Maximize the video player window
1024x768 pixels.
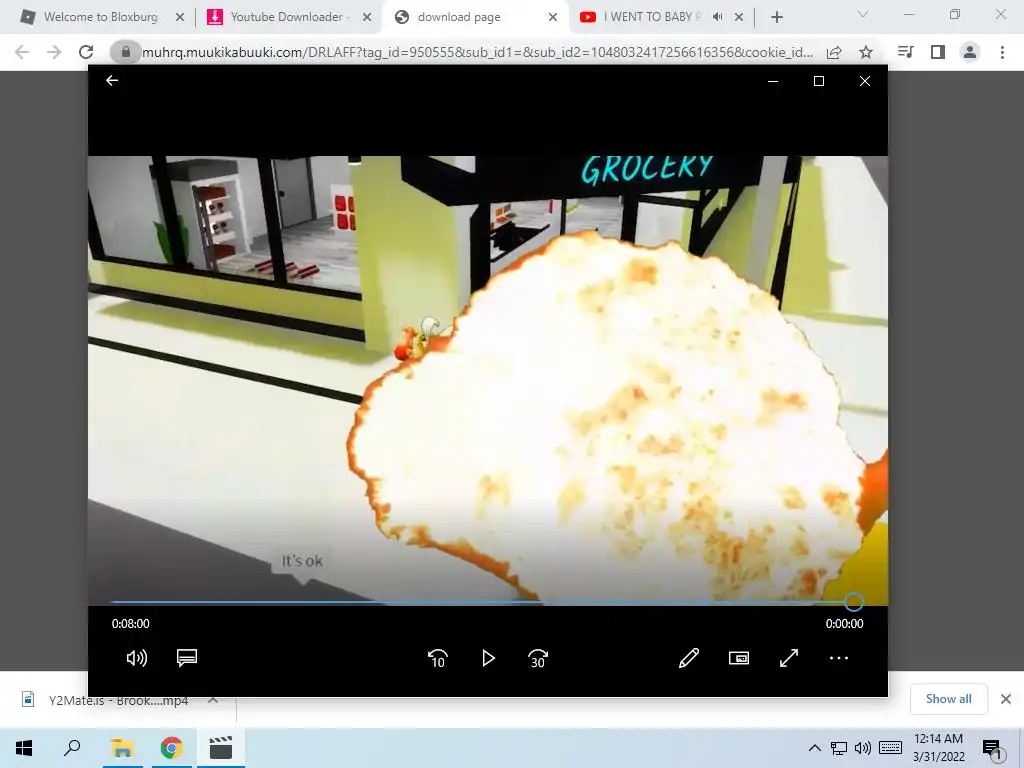[x=818, y=81]
